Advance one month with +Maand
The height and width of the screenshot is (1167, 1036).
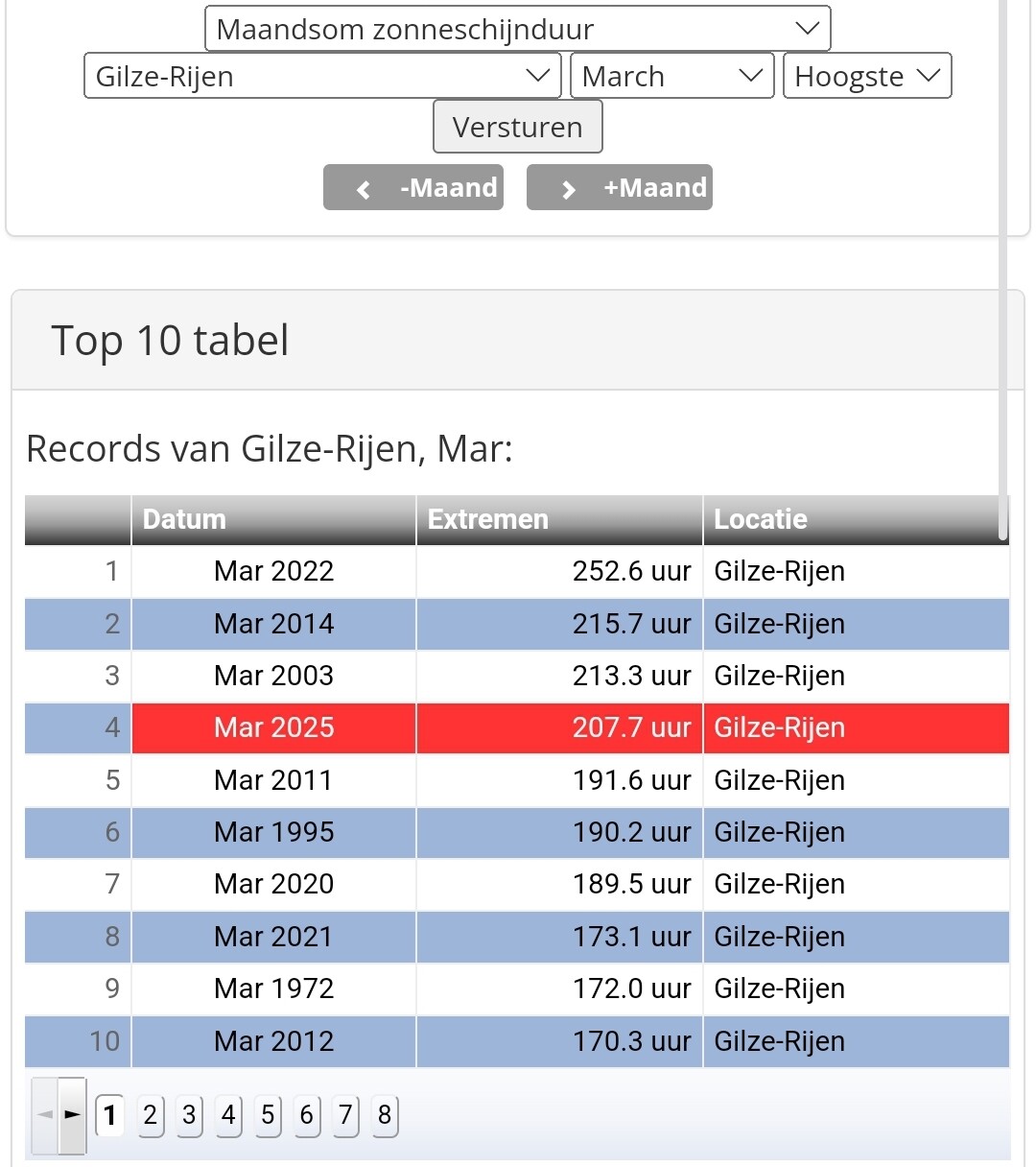[620, 187]
